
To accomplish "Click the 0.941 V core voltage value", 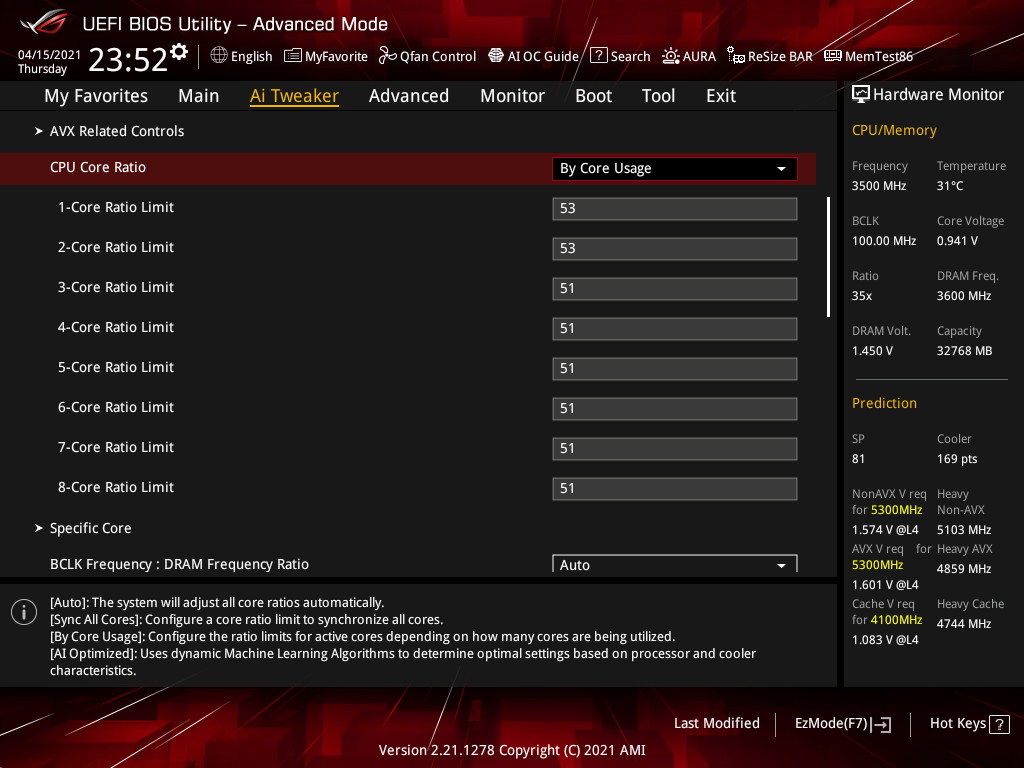I will [957, 240].
